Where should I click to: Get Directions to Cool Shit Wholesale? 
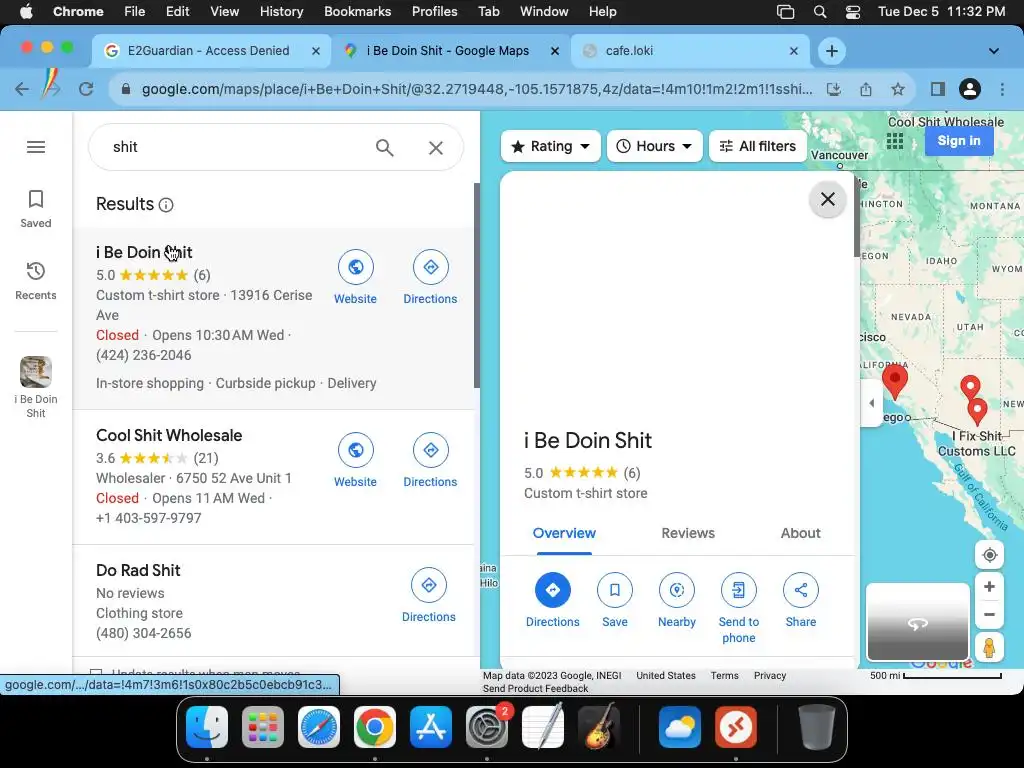(x=430, y=460)
